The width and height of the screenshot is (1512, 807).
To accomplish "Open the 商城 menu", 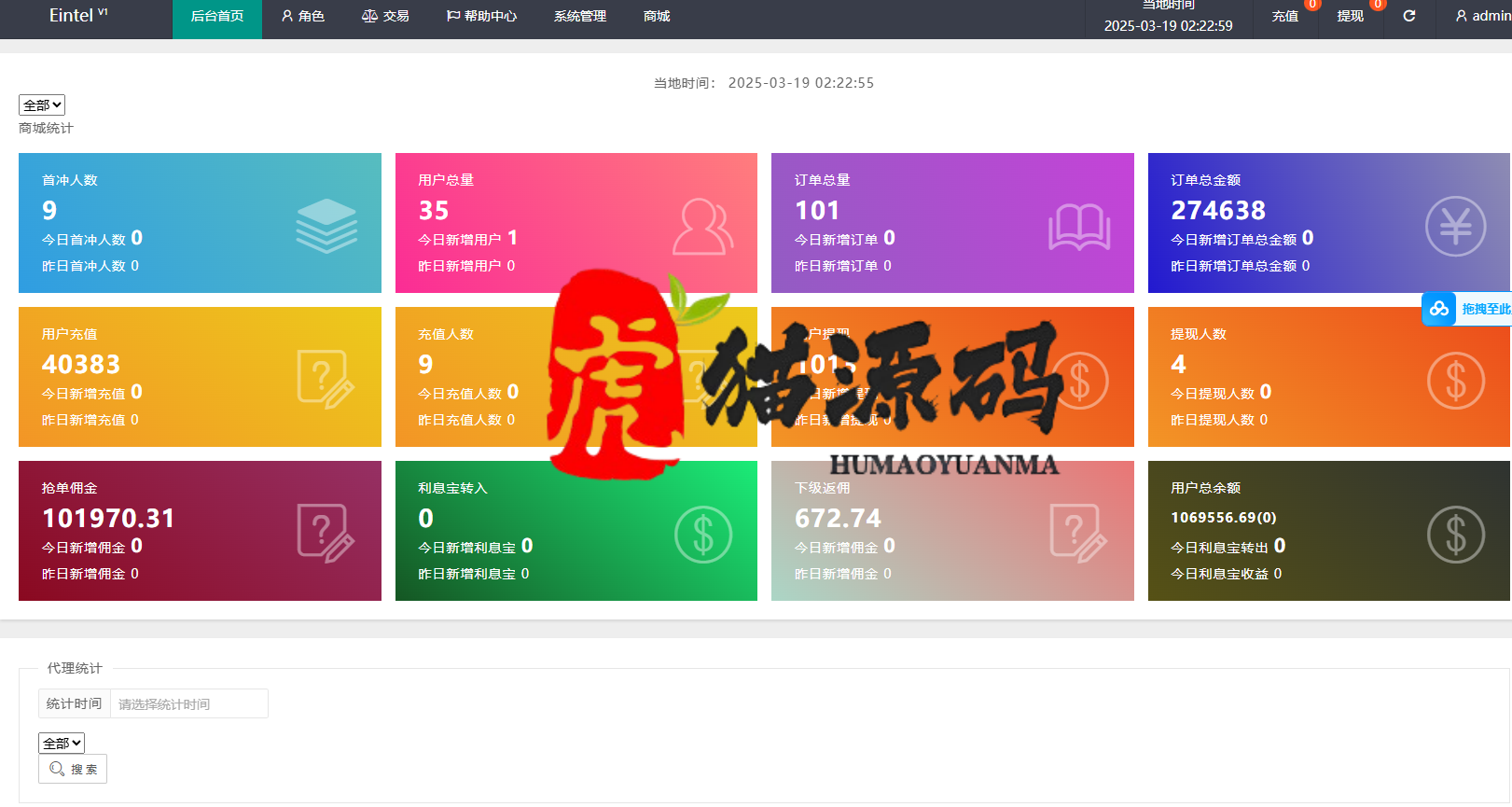I will pyautogui.click(x=657, y=16).
